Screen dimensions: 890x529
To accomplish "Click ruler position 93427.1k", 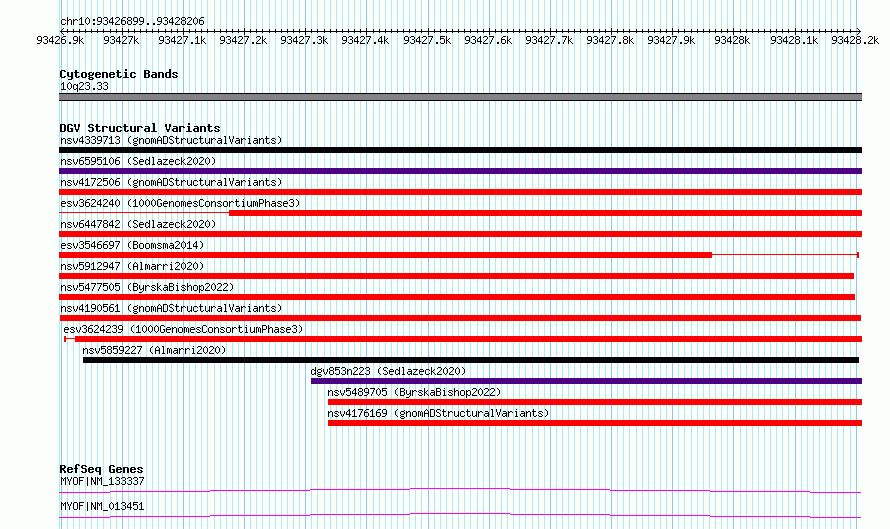I will (182, 40).
